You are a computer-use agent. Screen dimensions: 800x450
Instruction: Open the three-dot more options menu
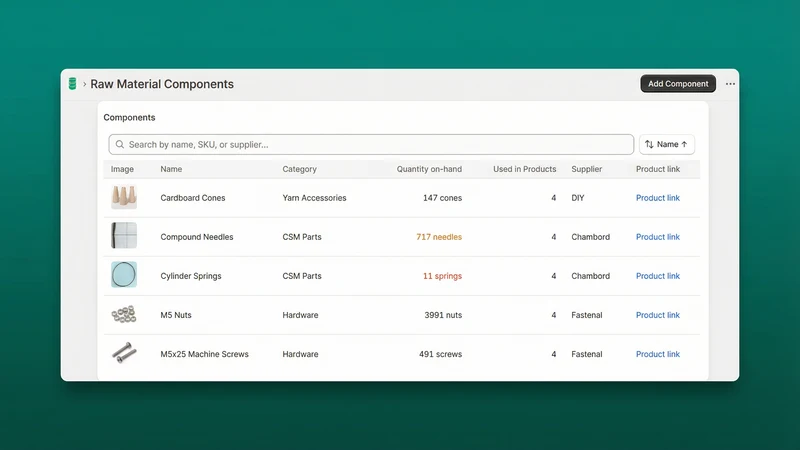coord(730,84)
